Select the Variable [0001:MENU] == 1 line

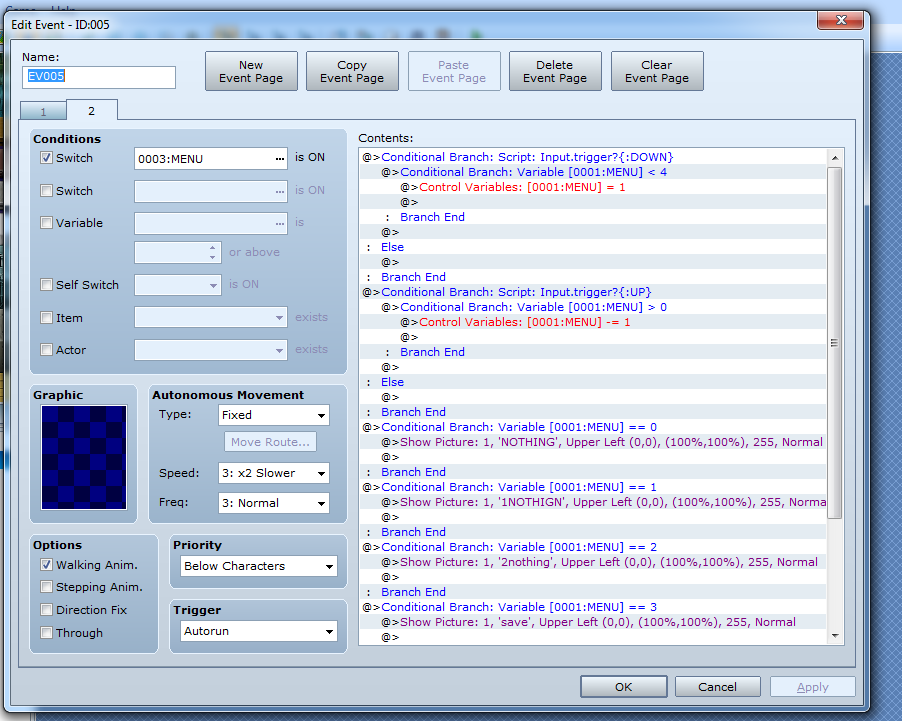pos(593,487)
